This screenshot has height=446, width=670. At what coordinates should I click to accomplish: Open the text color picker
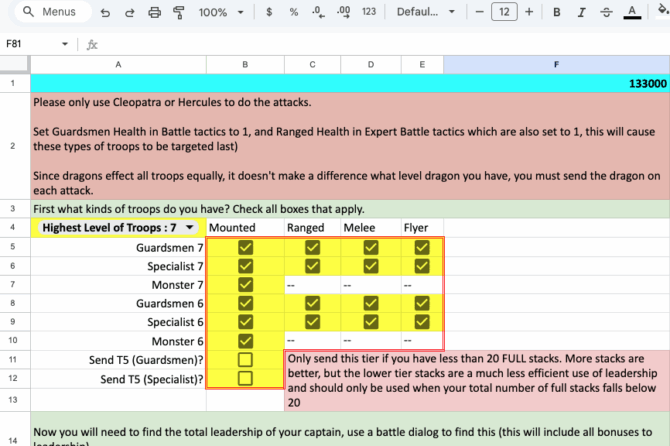click(x=632, y=12)
